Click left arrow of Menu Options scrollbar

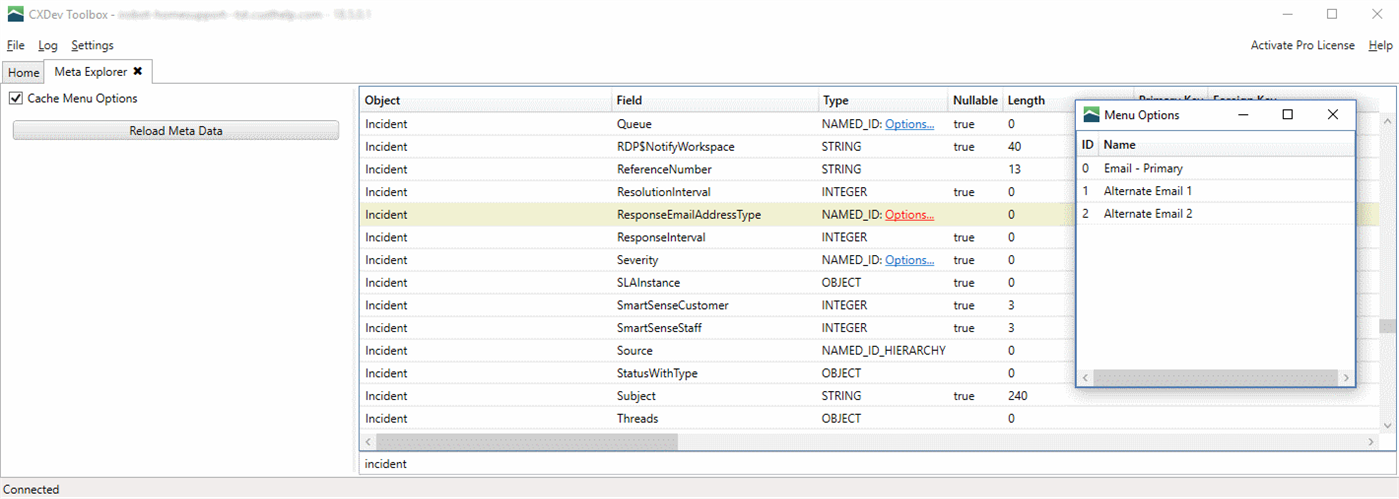[x=1085, y=378]
